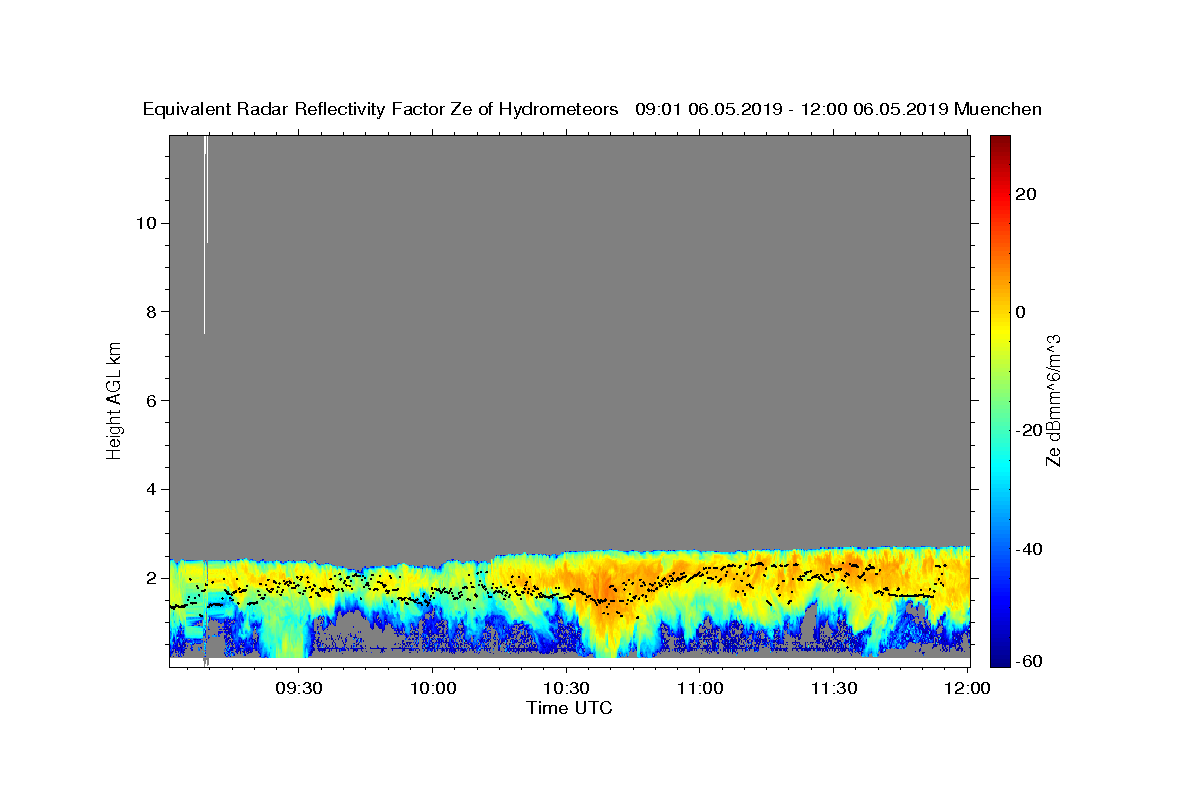Click the orange reflectivity patch near 11:35
Viewport: 1200px width, 800px height.
tap(850, 567)
